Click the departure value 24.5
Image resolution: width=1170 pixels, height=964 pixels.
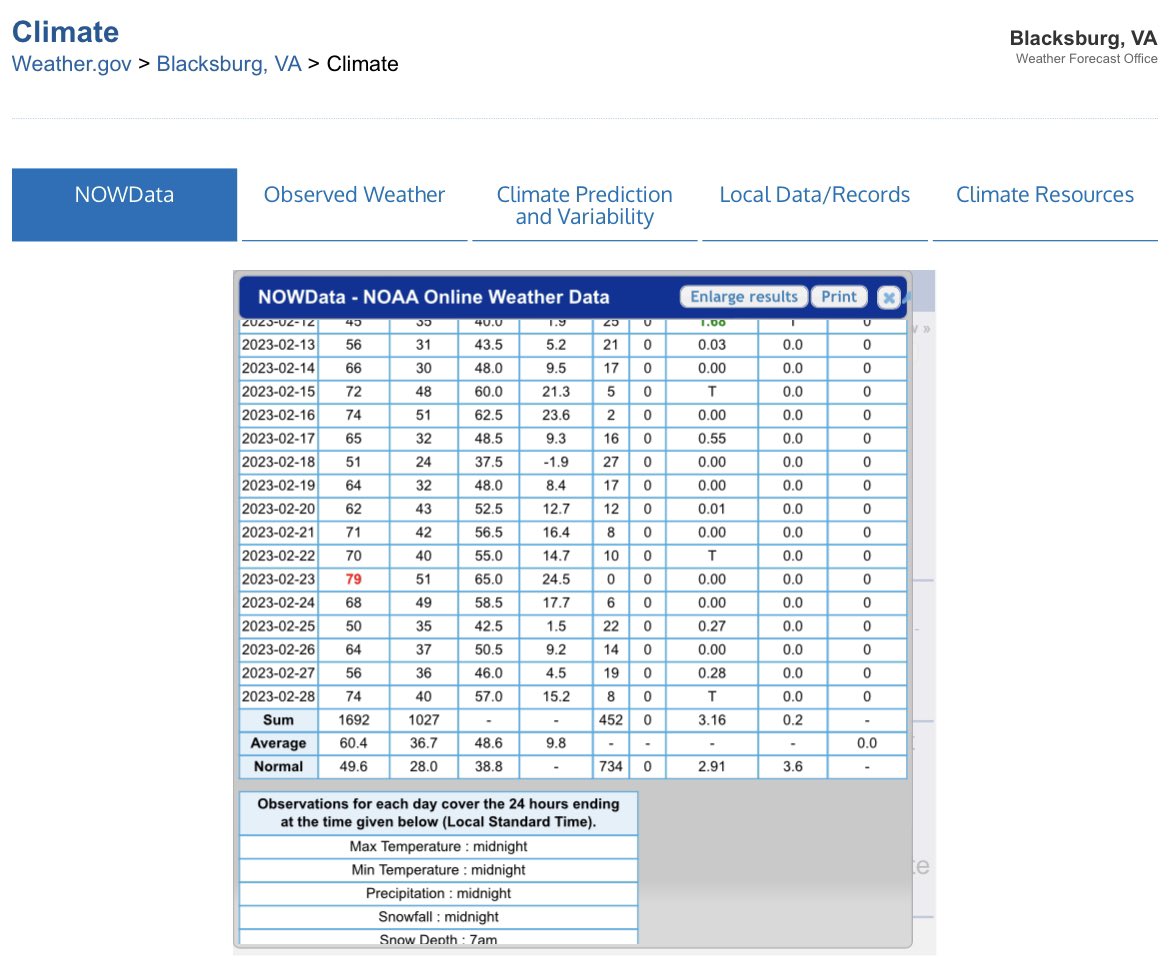pyautogui.click(x=556, y=579)
